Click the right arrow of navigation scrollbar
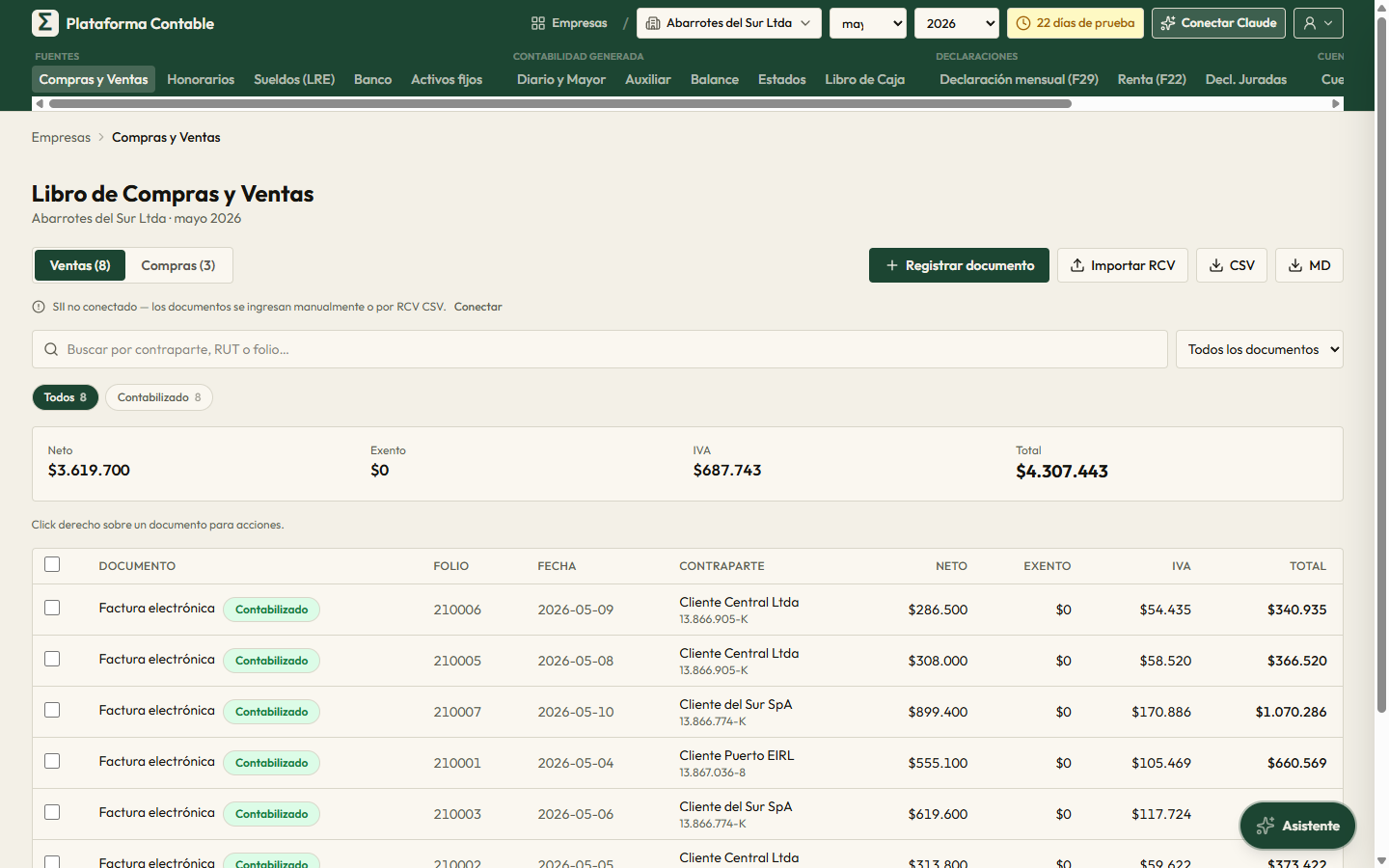The width and height of the screenshot is (1389, 868). click(x=1336, y=103)
